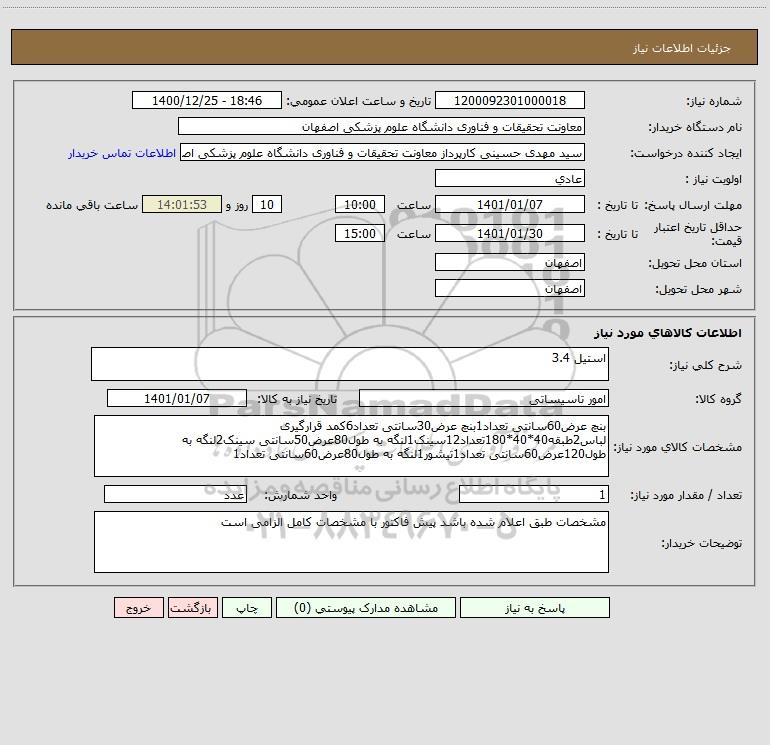770x745 pixels.
Task: Click the delivery city field اصفهان
Action: (x=510, y=288)
